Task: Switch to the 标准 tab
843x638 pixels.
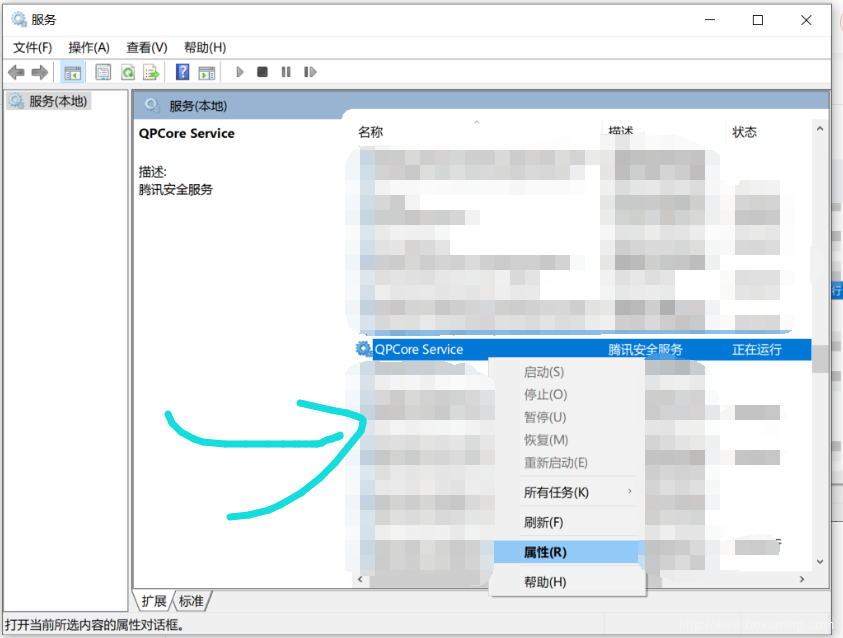Action: coord(191,601)
